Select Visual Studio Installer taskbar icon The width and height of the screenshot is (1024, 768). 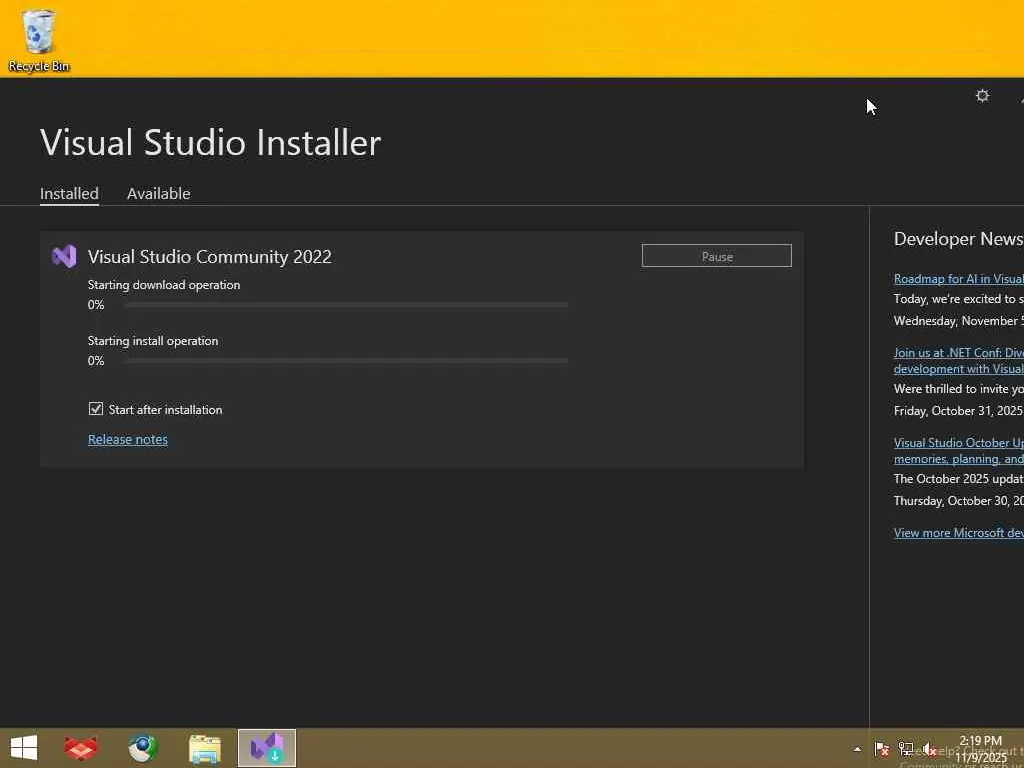[x=267, y=748]
